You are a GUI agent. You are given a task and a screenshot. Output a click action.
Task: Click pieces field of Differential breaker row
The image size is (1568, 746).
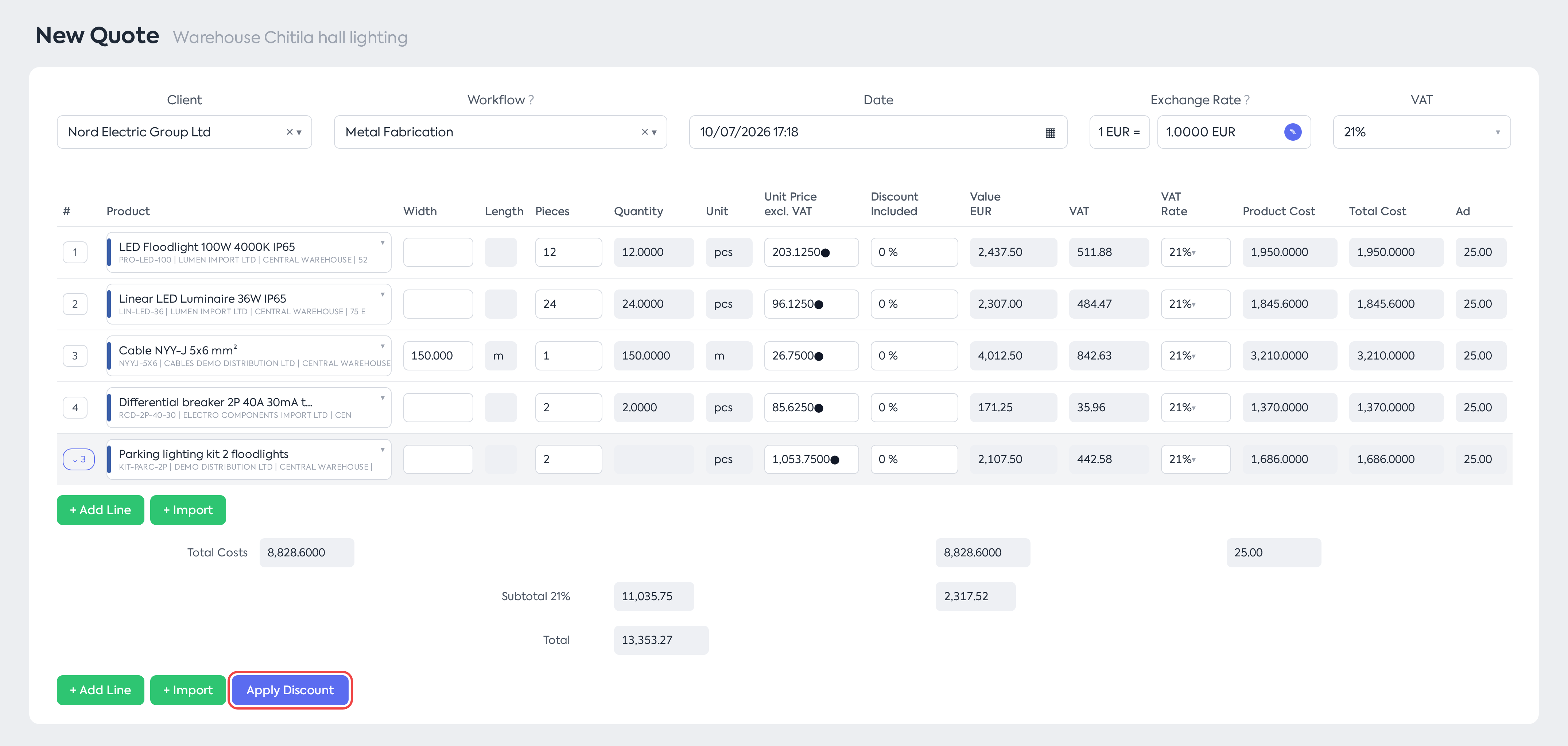pyautogui.click(x=568, y=407)
